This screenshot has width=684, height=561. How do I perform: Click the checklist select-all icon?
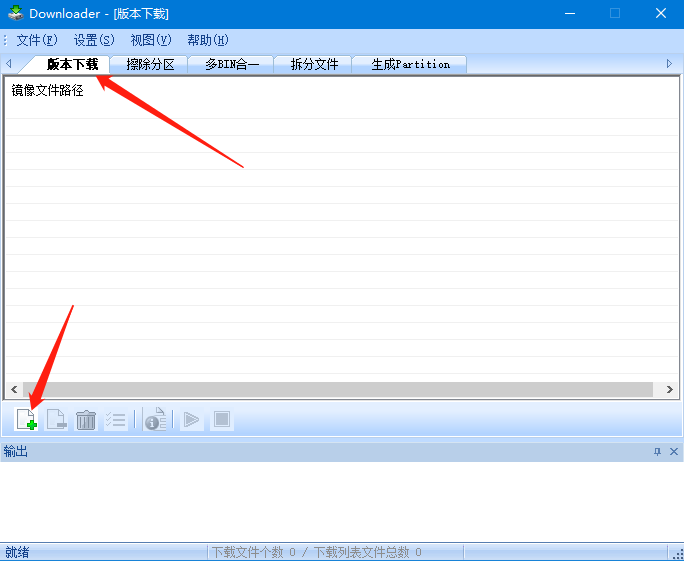coord(115,420)
